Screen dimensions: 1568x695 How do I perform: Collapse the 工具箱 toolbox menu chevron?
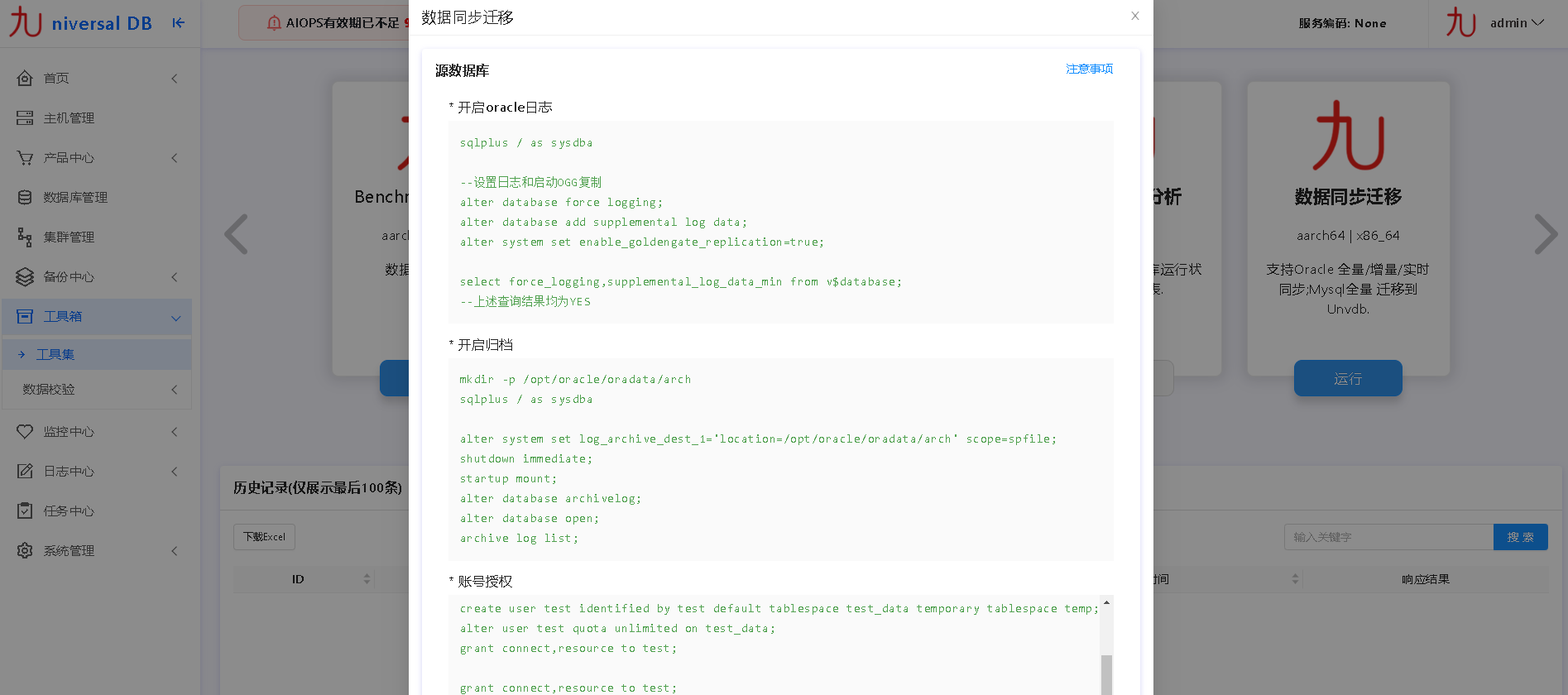pyautogui.click(x=175, y=318)
